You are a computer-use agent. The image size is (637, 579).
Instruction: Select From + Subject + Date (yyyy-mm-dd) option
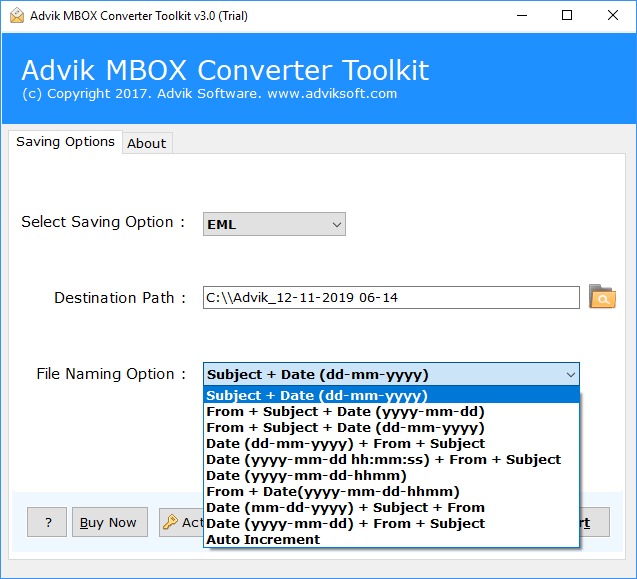(x=391, y=411)
